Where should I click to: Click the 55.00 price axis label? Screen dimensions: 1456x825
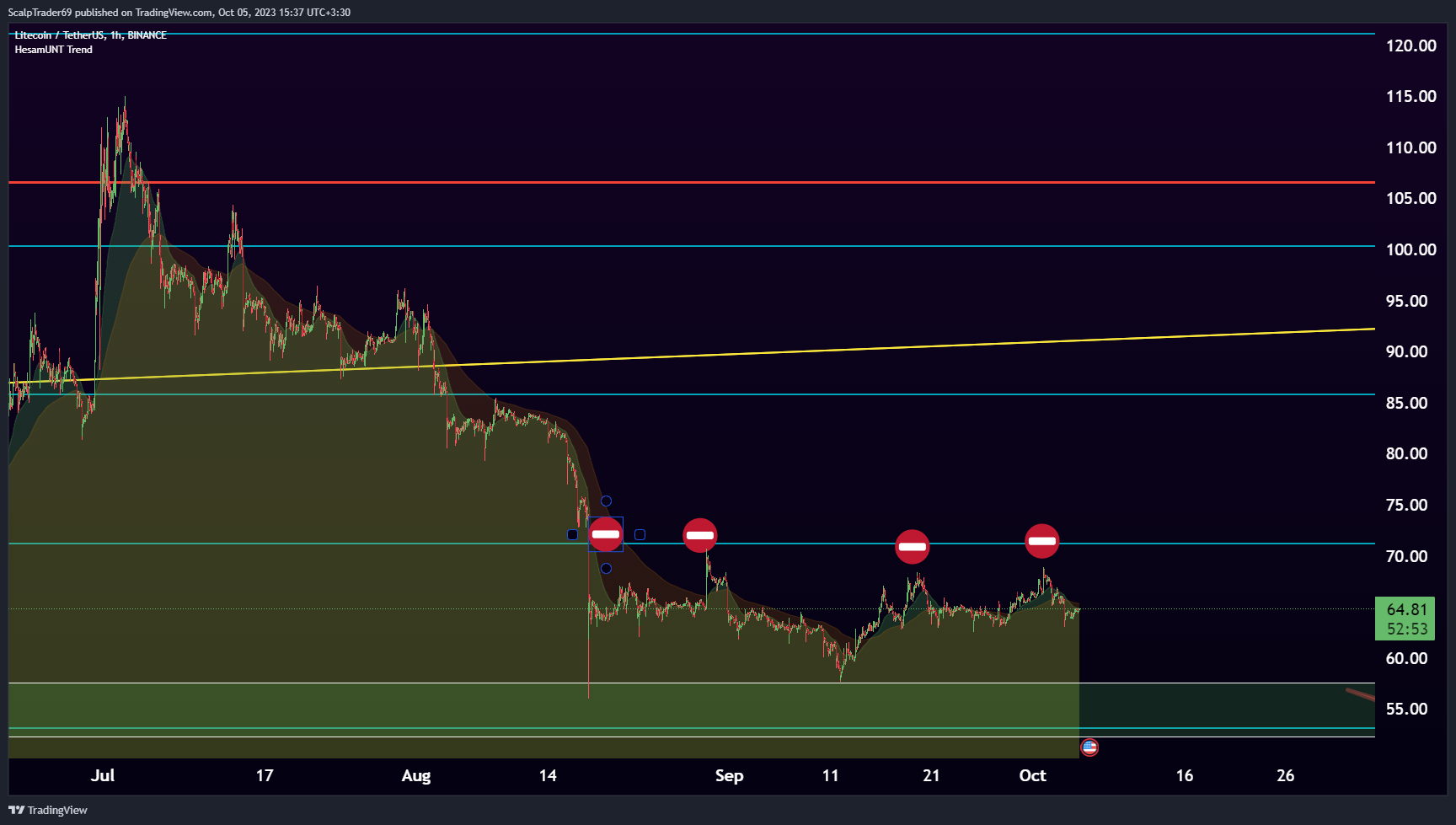[1407, 709]
